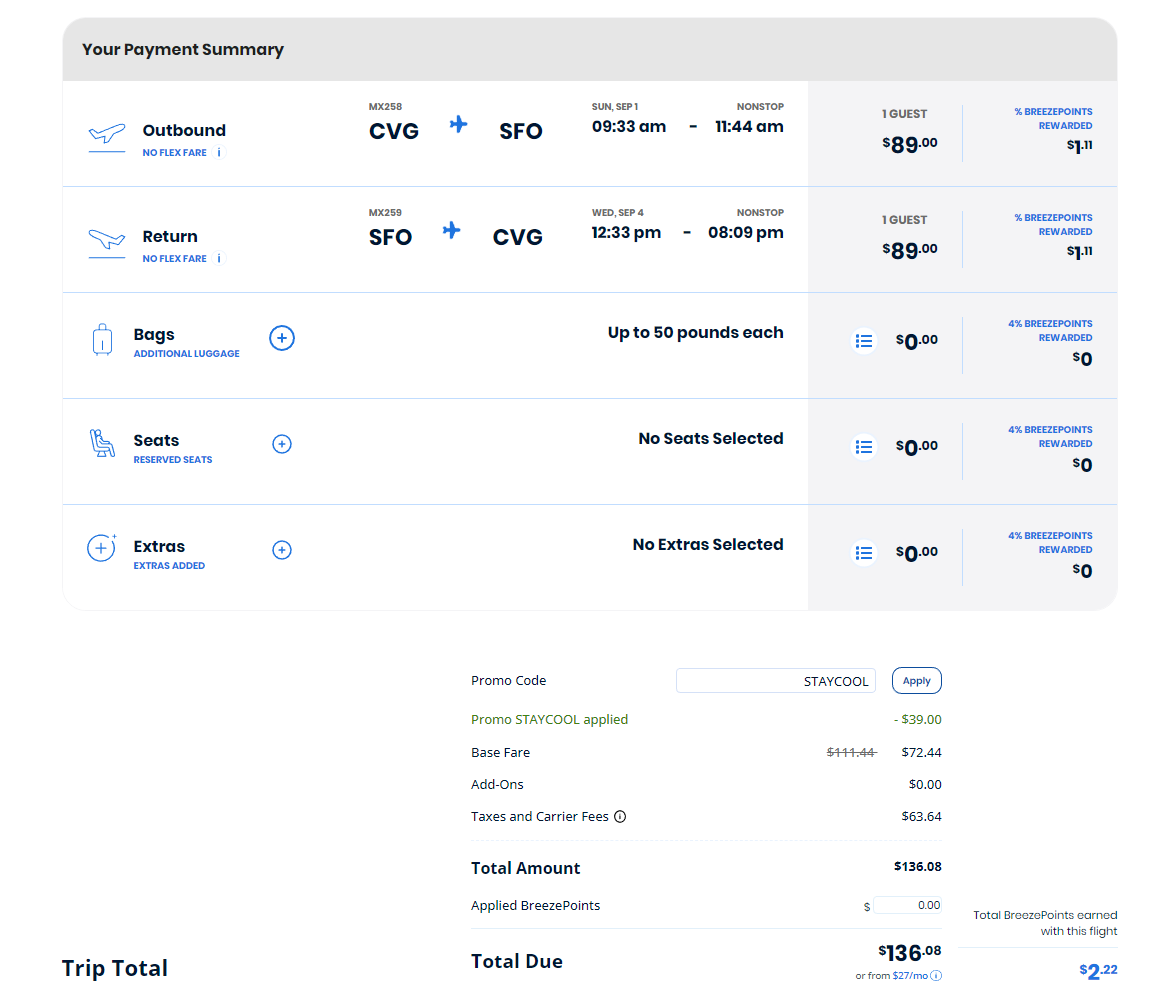
Task: Show Bags price details list icon
Action: (864, 341)
